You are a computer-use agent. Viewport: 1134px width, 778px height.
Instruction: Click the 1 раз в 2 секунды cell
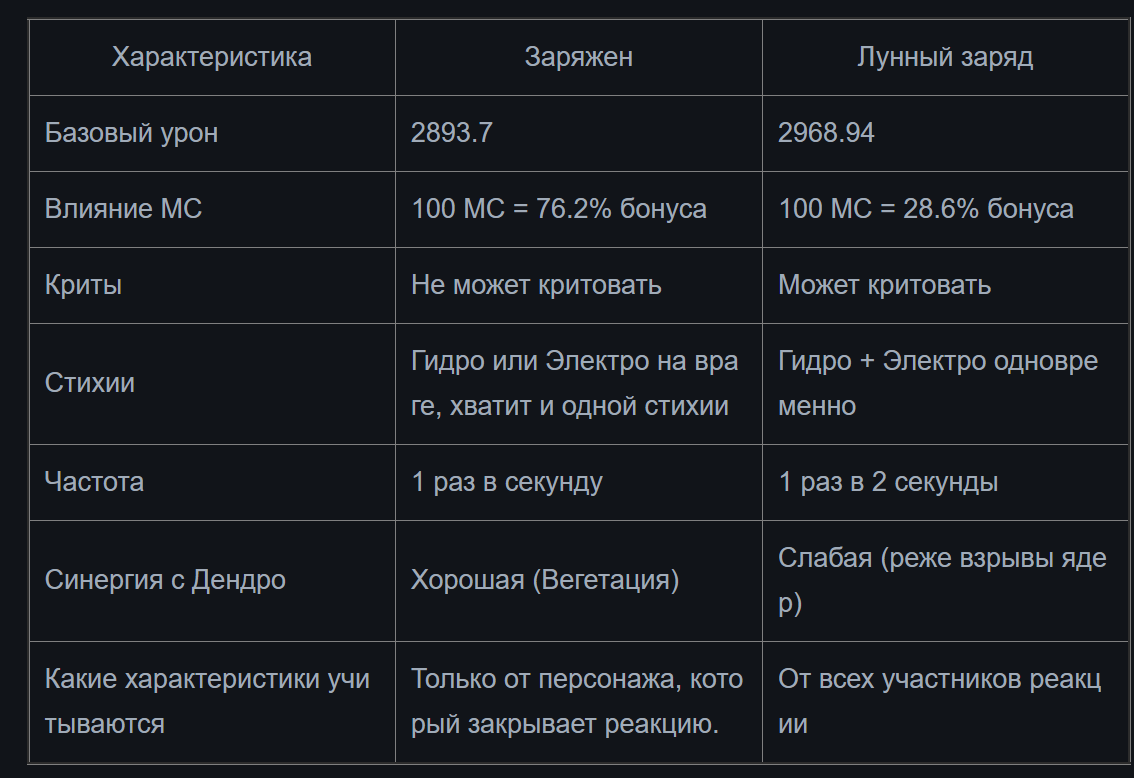945,482
